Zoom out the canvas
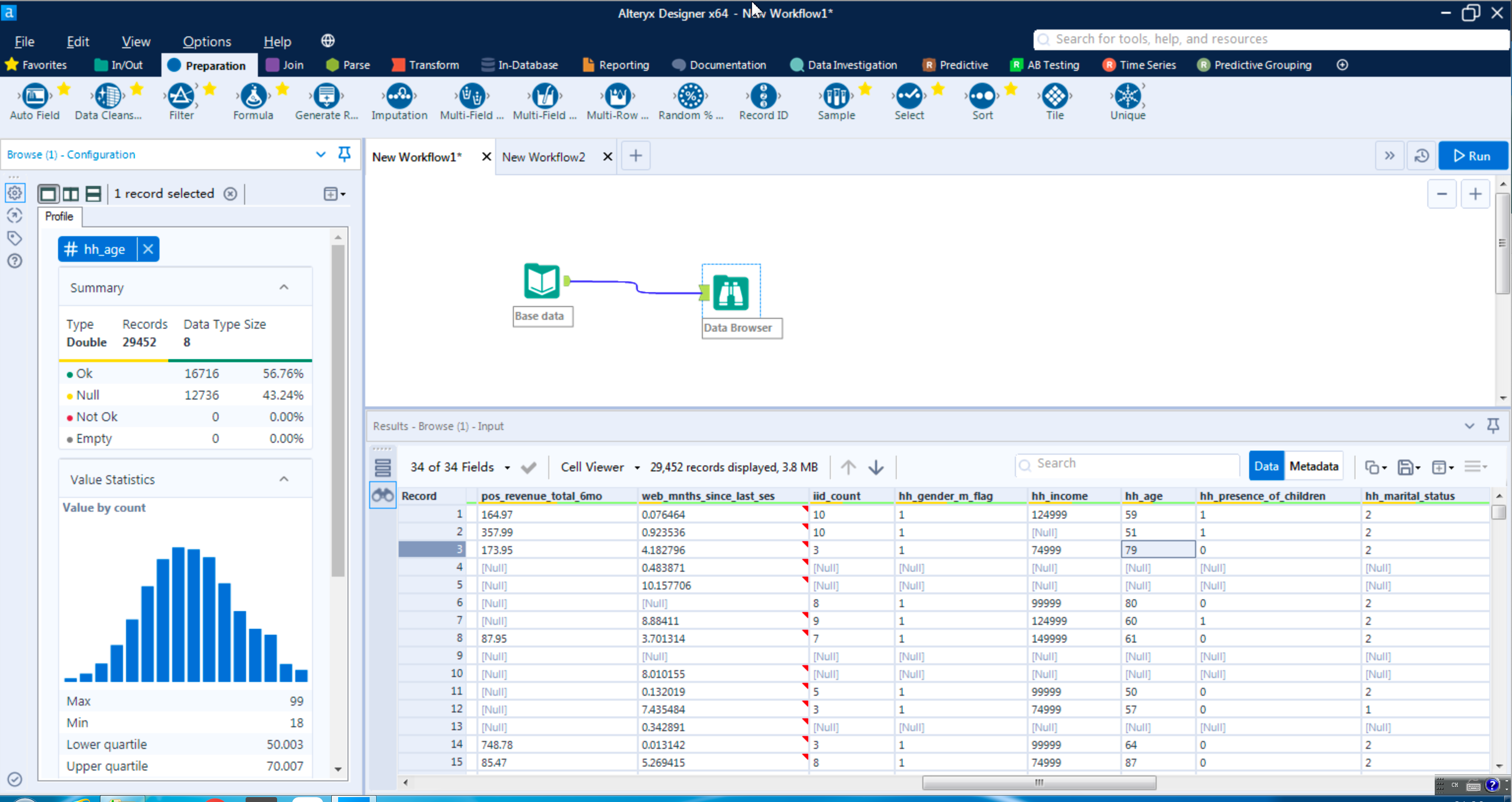 click(1442, 194)
